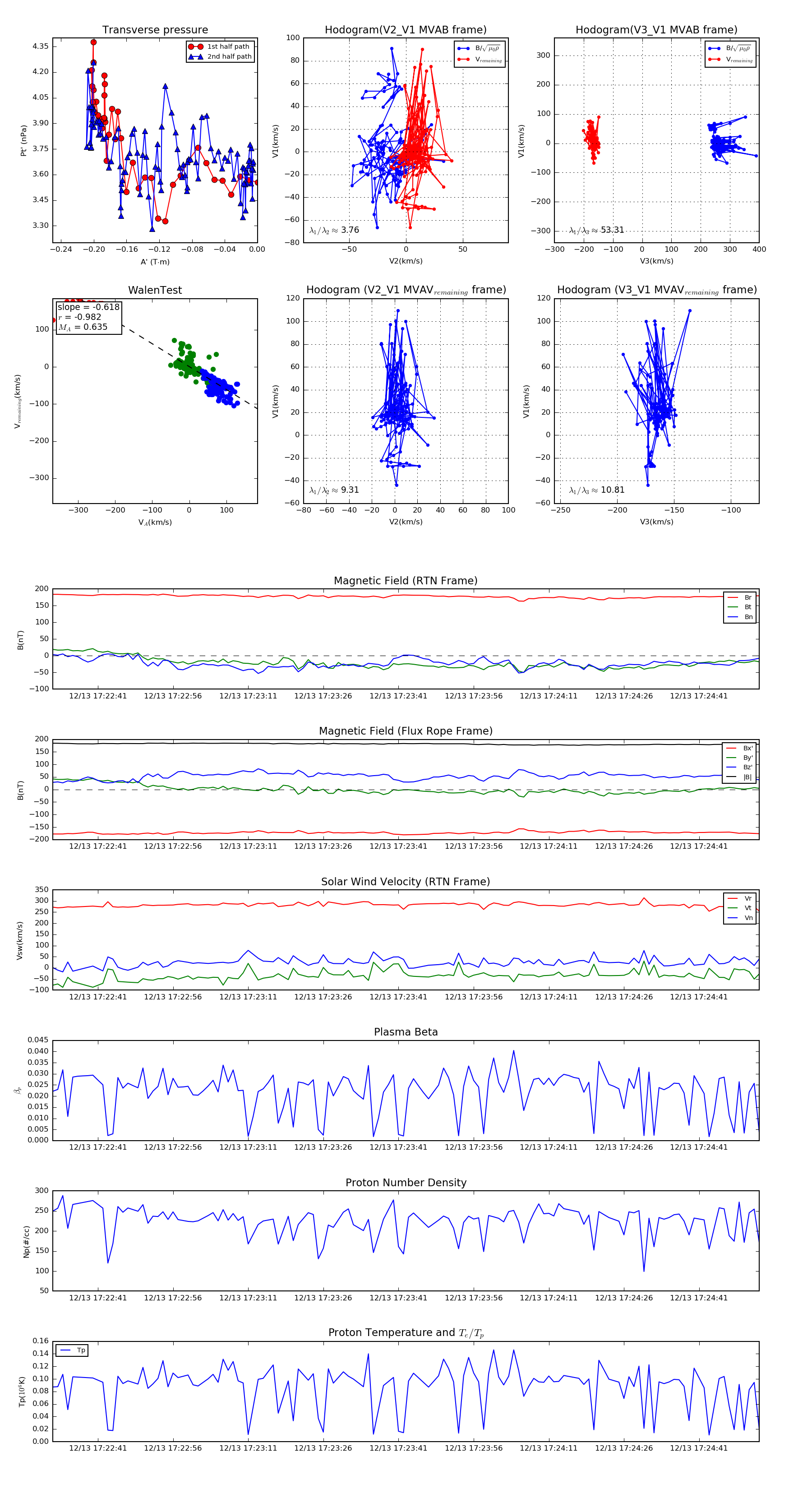Click the Tp(10^6 K) axis label

click(22, 1392)
